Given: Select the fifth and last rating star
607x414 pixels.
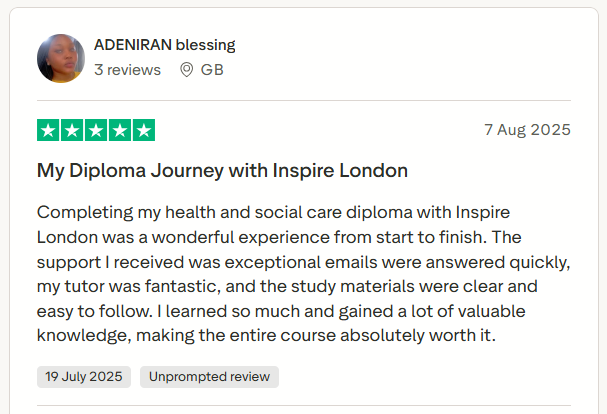Looking at the screenshot, I should [144, 130].
